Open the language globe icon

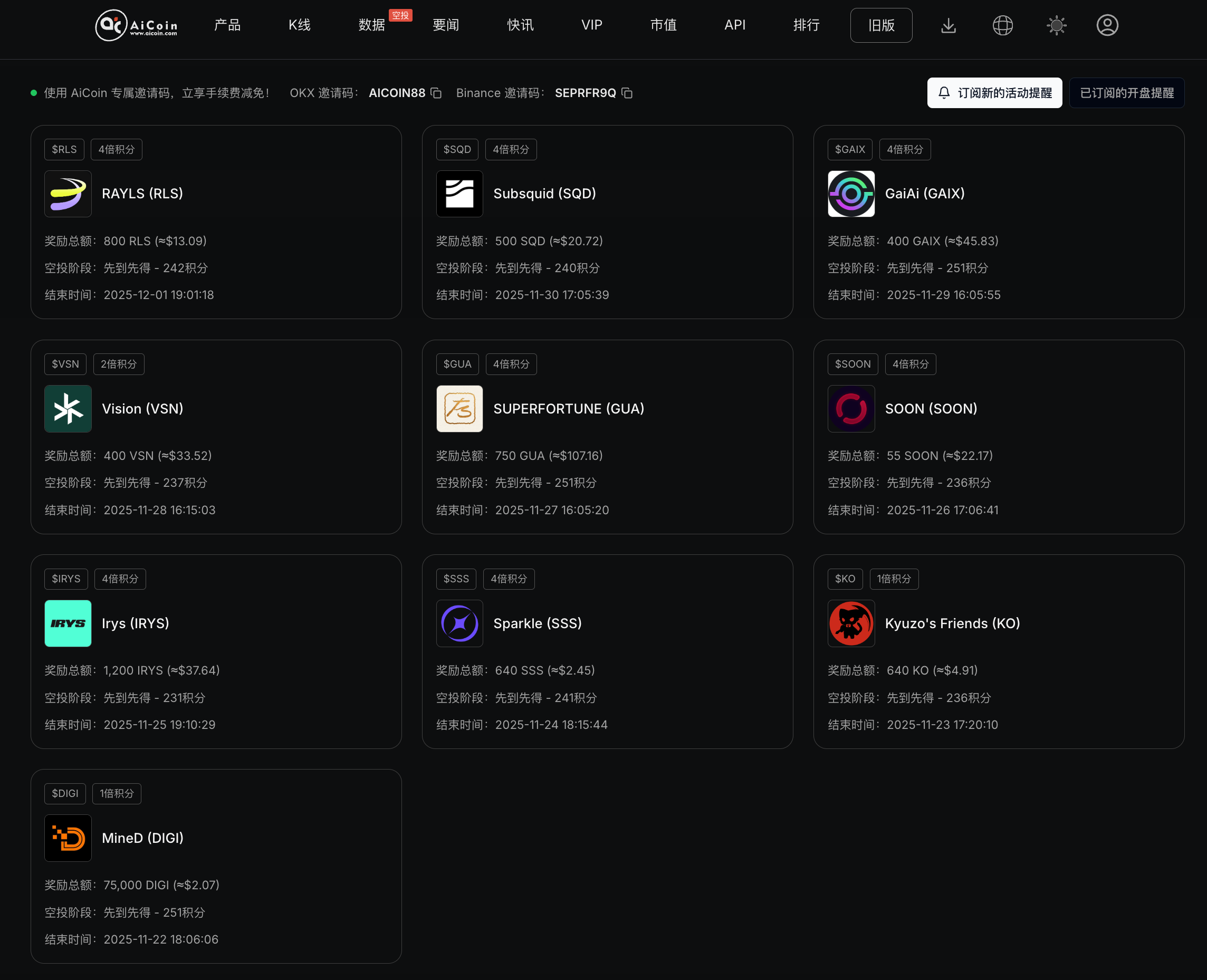(x=1003, y=25)
